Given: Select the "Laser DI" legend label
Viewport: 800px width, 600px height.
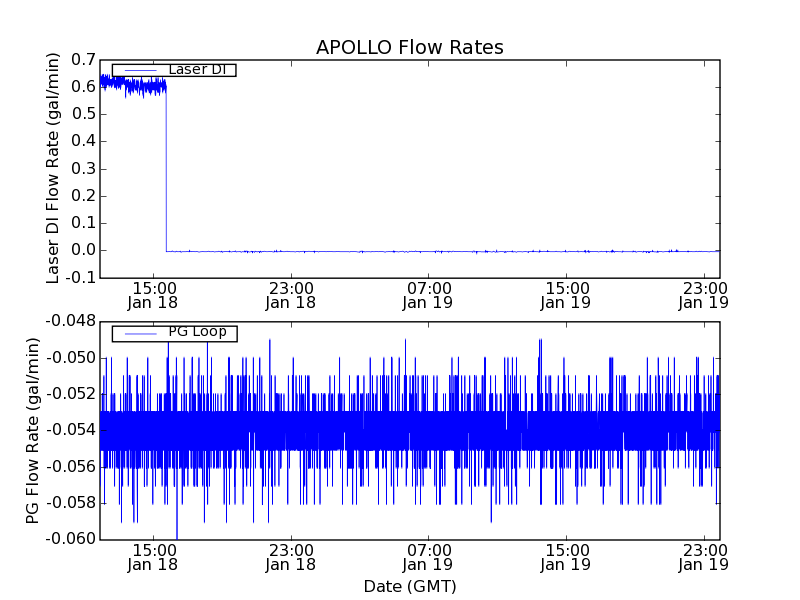Looking at the screenshot, I should tap(197, 69).
